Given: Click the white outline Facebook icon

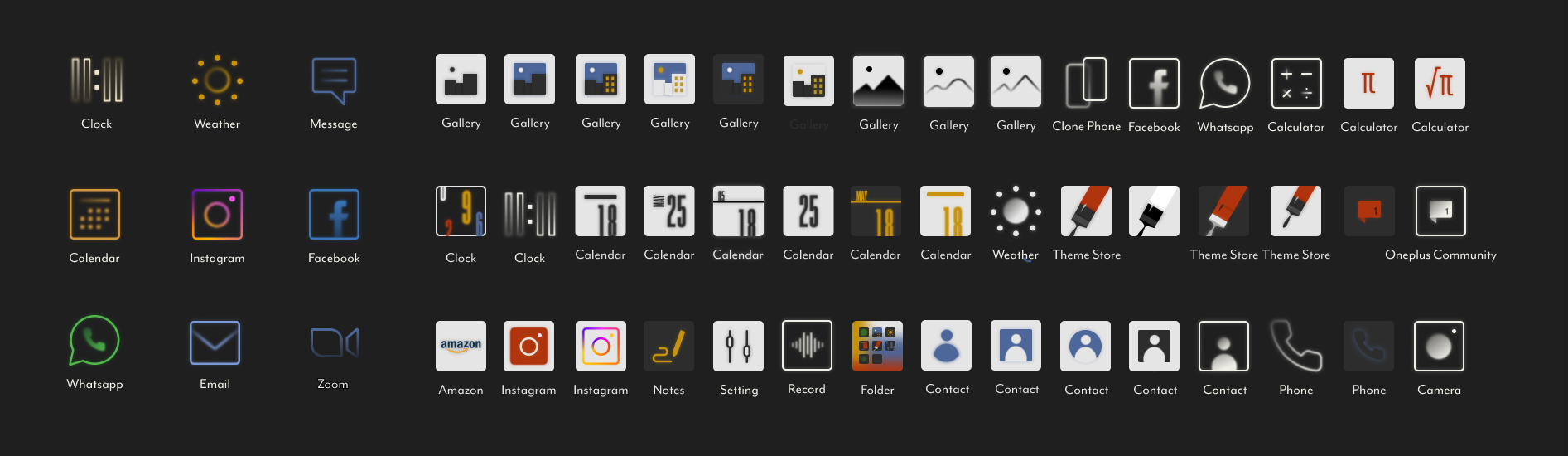Looking at the screenshot, I should 1154,83.
